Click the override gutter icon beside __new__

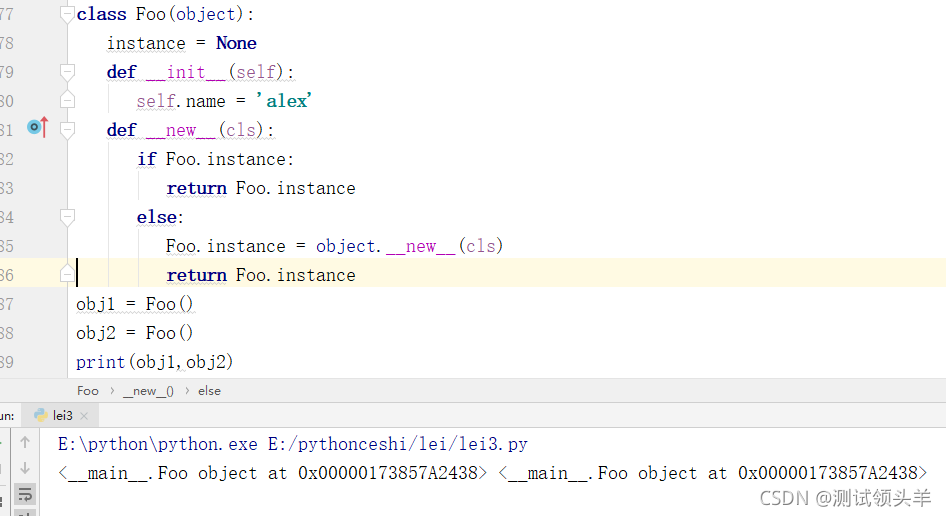click(x=37, y=128)
